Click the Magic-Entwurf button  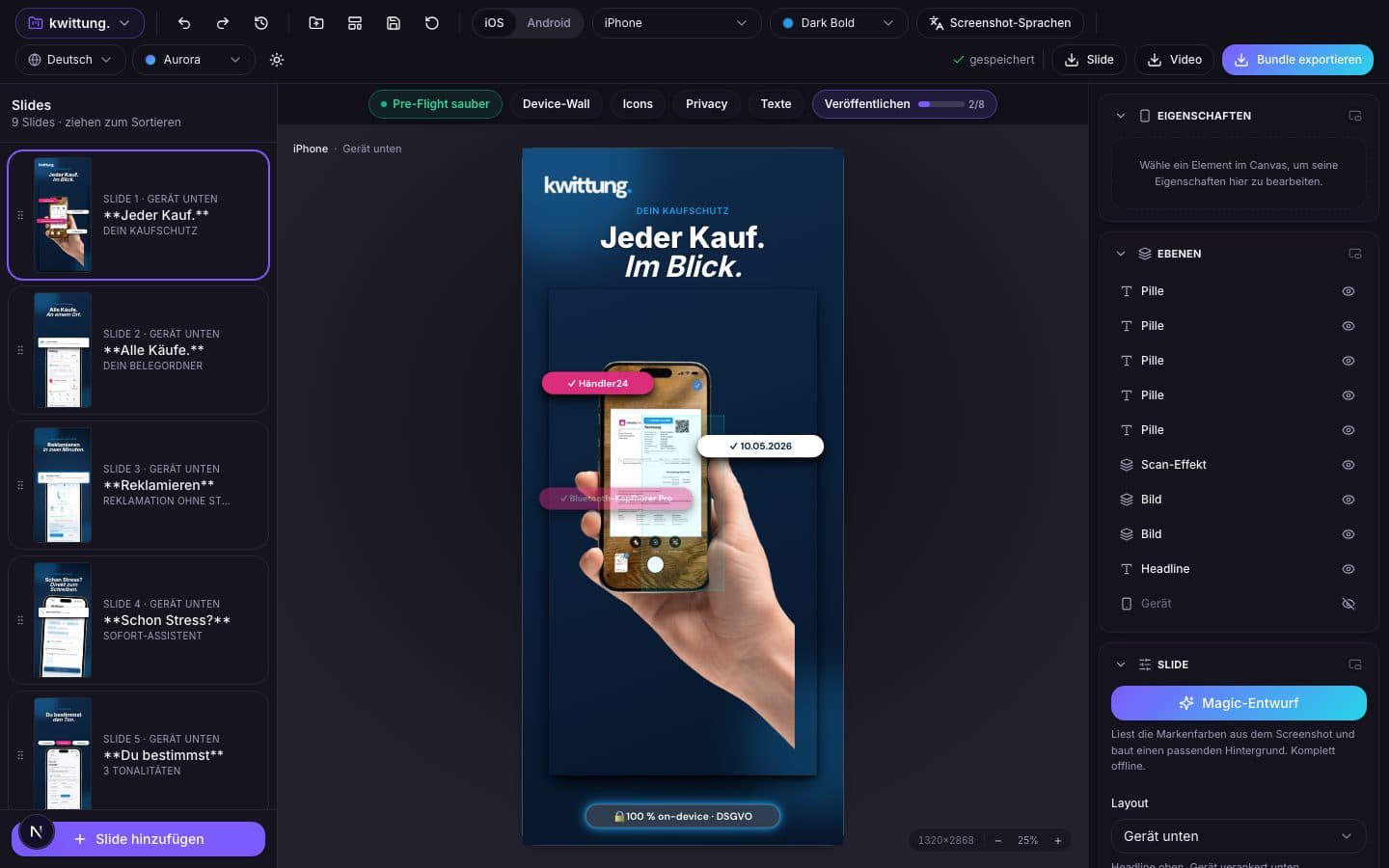tap(1239, 703)
